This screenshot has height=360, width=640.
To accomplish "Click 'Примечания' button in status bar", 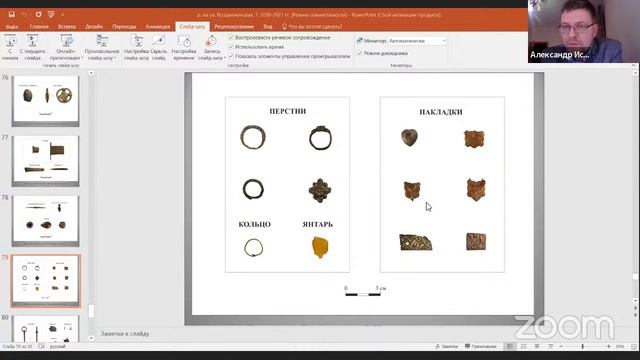I will tap(481, 346).
